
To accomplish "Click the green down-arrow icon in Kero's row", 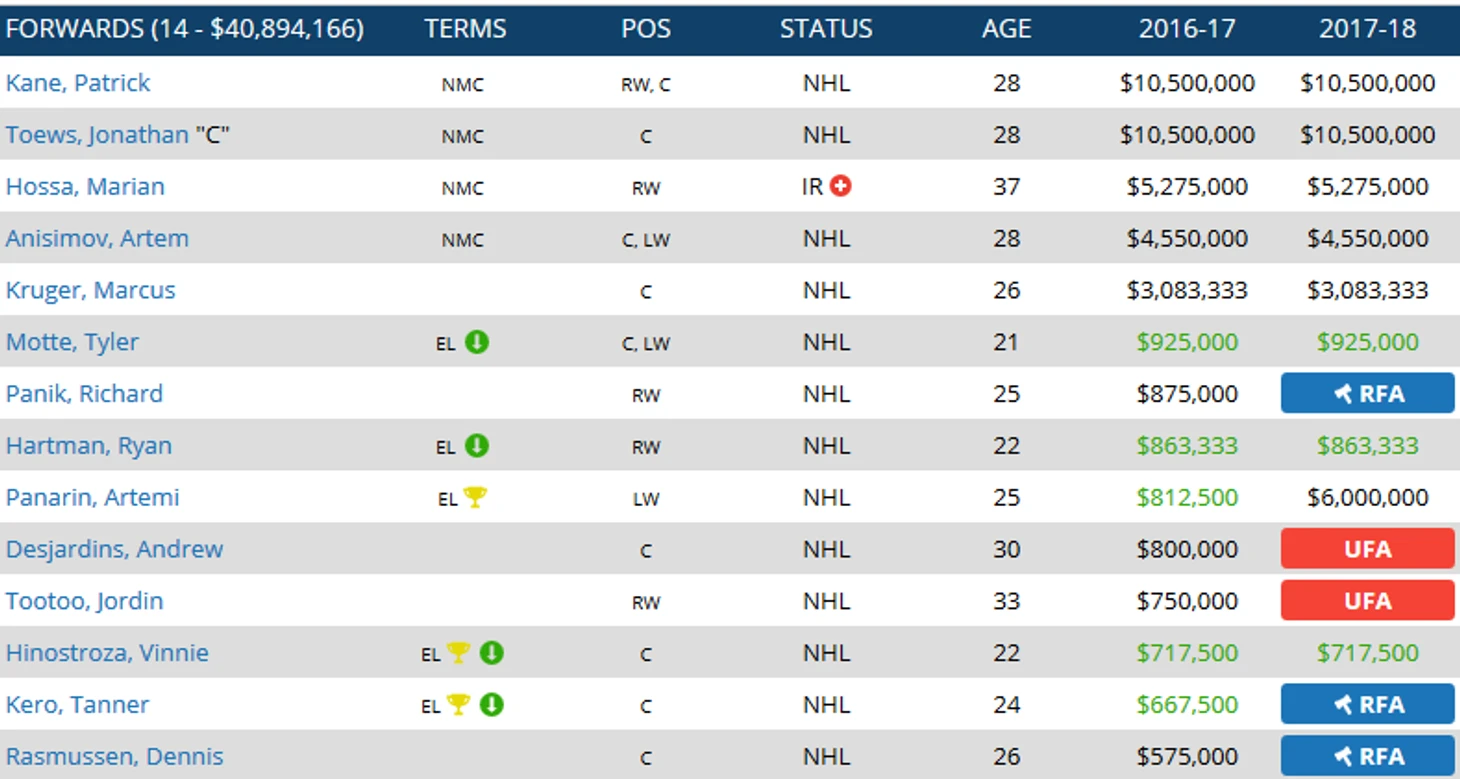I will [x=491, y=705].
